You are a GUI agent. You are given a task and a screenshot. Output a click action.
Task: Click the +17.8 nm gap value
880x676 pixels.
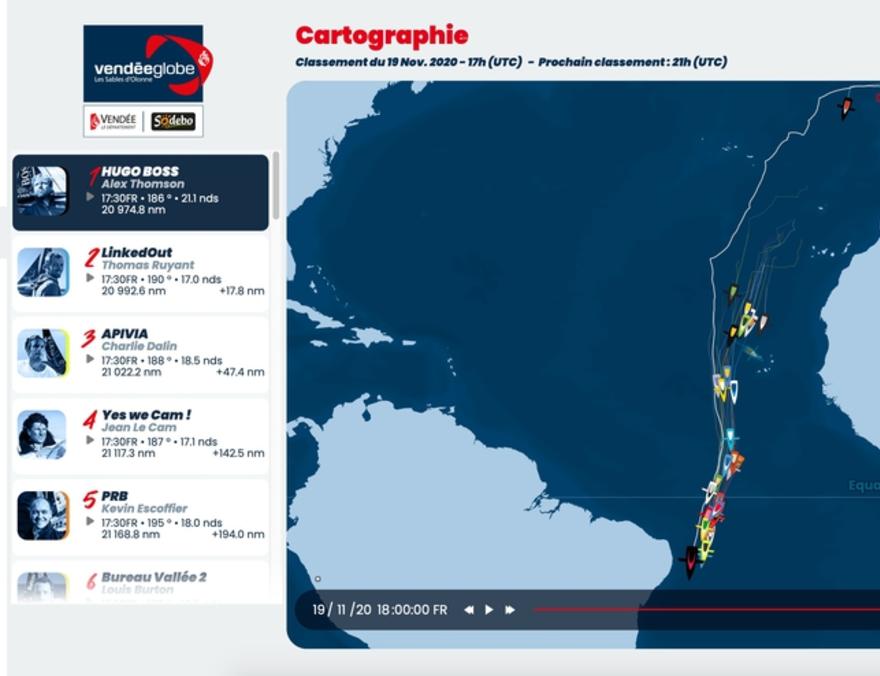[x=241, y=291]
